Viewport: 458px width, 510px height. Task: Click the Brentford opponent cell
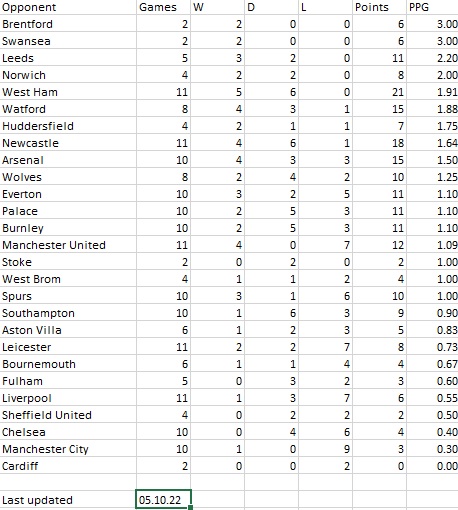(x=68, y=24)
